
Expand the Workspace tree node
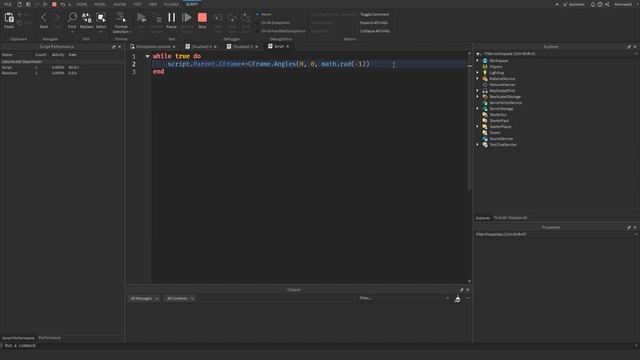tap(478, 60)
